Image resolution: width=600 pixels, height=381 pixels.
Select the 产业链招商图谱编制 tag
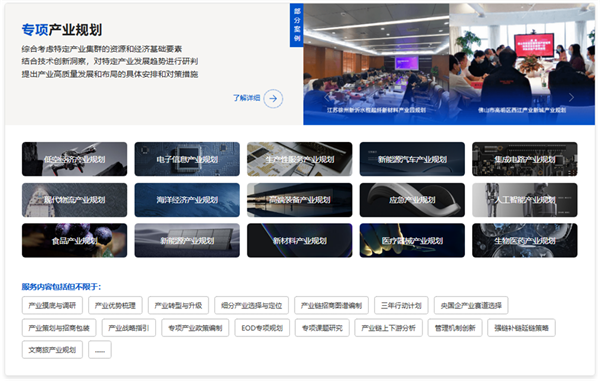pyautogui.click(x=331, y=305)
